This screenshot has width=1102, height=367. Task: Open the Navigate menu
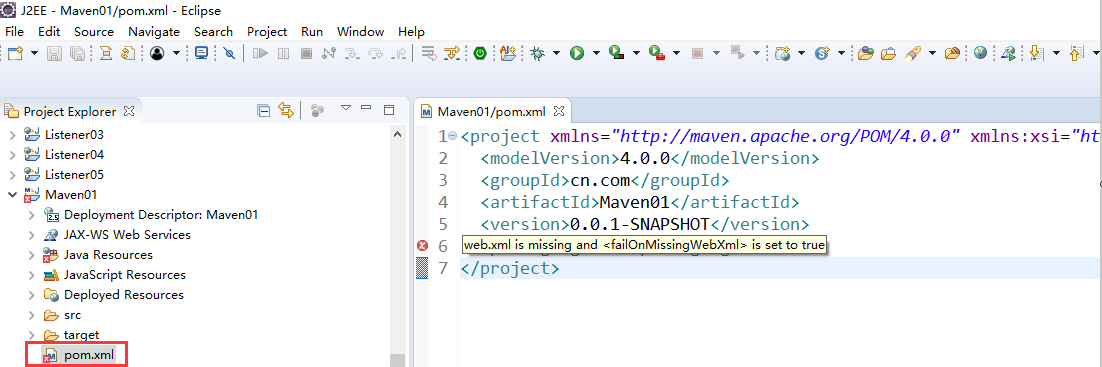coord(154,32)
